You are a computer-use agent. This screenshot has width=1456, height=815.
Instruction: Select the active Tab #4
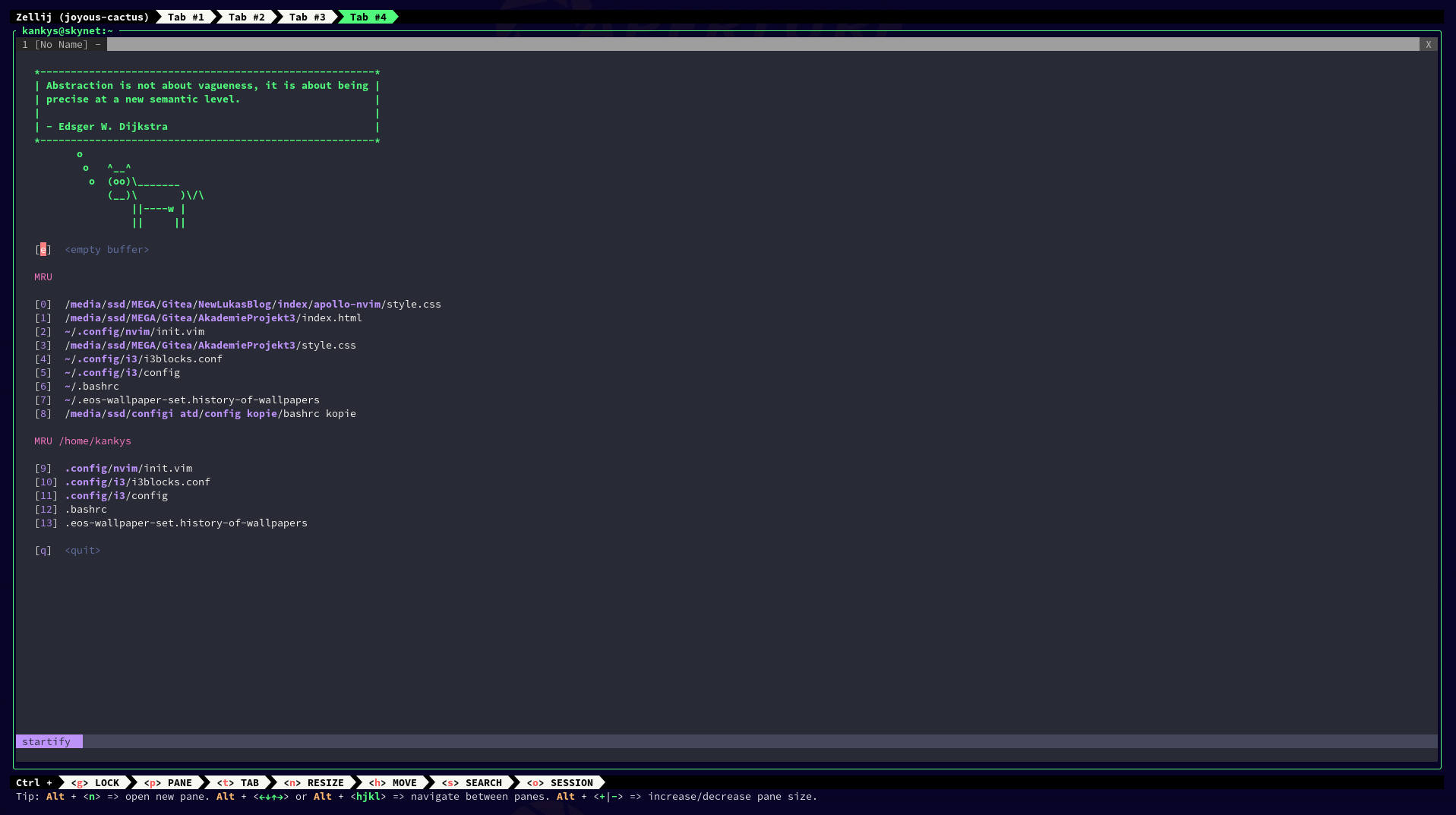pos(368,17)
